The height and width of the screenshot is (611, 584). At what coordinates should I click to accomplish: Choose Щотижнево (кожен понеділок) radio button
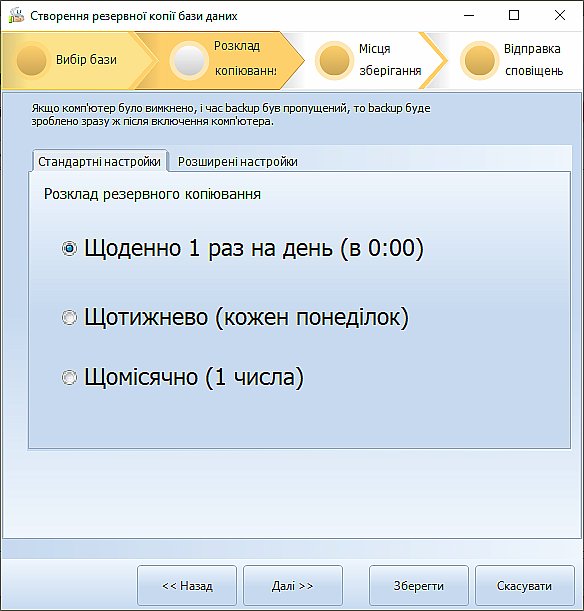tap(69, 317)
